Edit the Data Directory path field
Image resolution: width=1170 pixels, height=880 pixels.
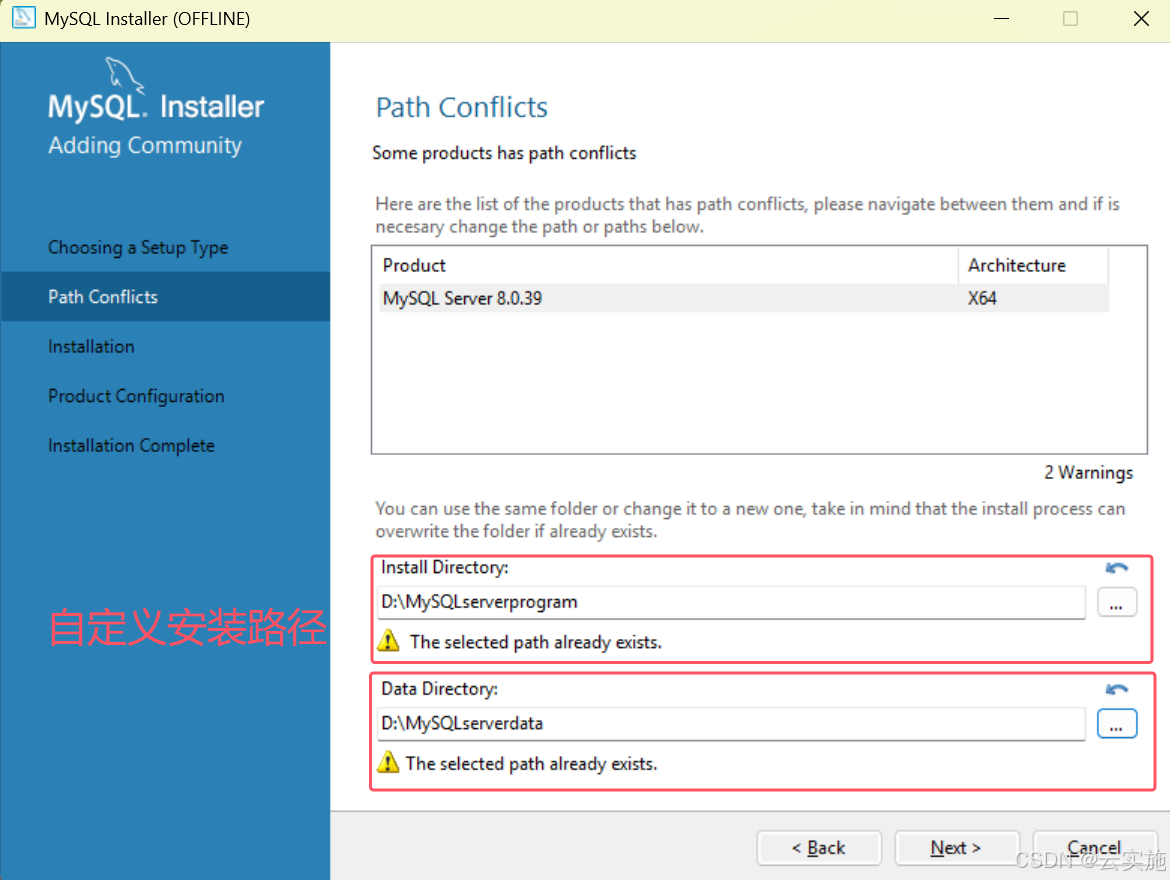click(x=731, y=724)
